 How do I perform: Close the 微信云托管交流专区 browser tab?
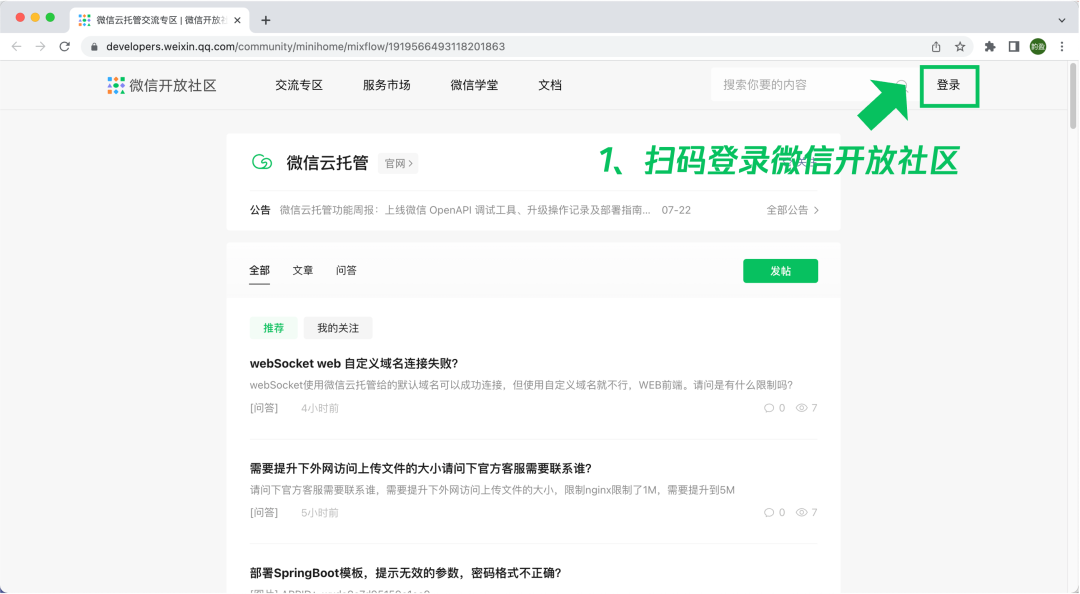pos(238,21)
